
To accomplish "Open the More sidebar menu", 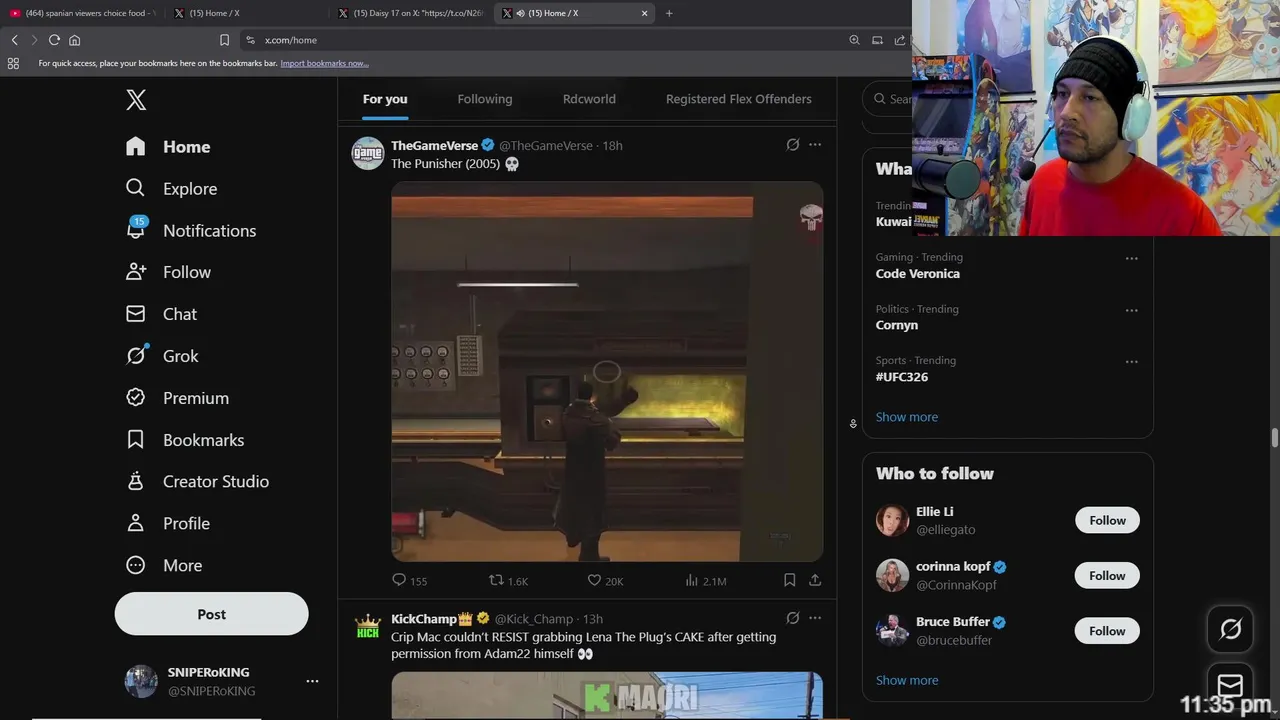I will click(164, 565).
